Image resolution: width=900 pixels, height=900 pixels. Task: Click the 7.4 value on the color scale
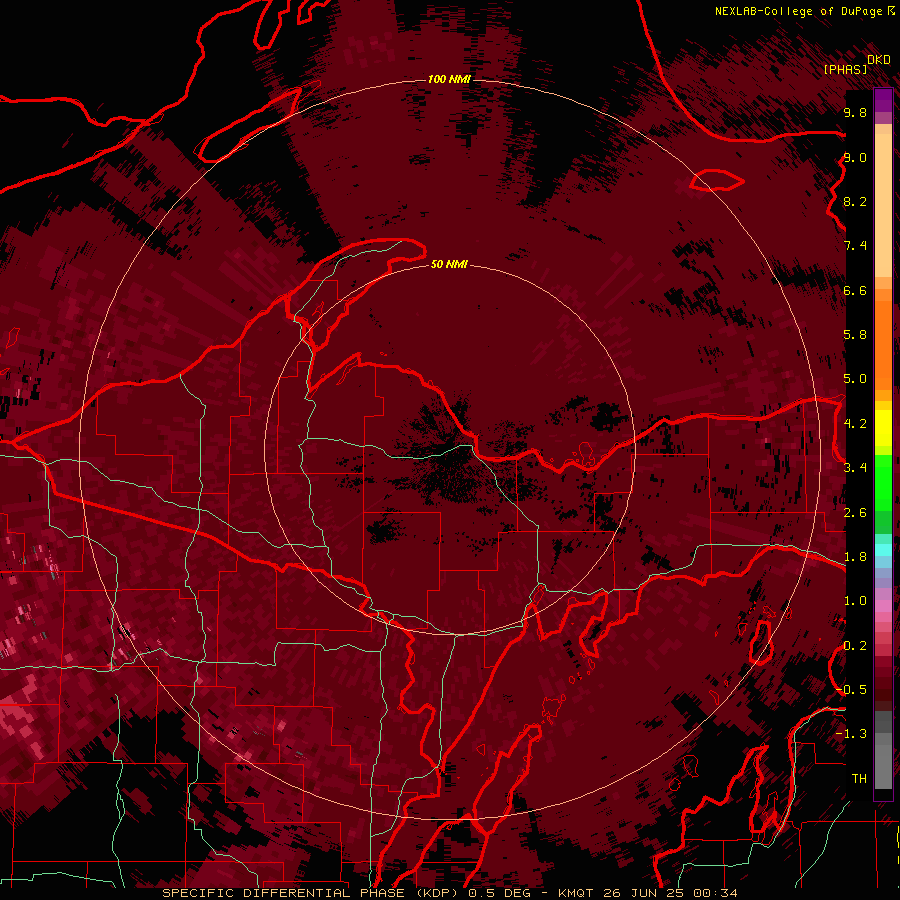click(x=855, y=246)
